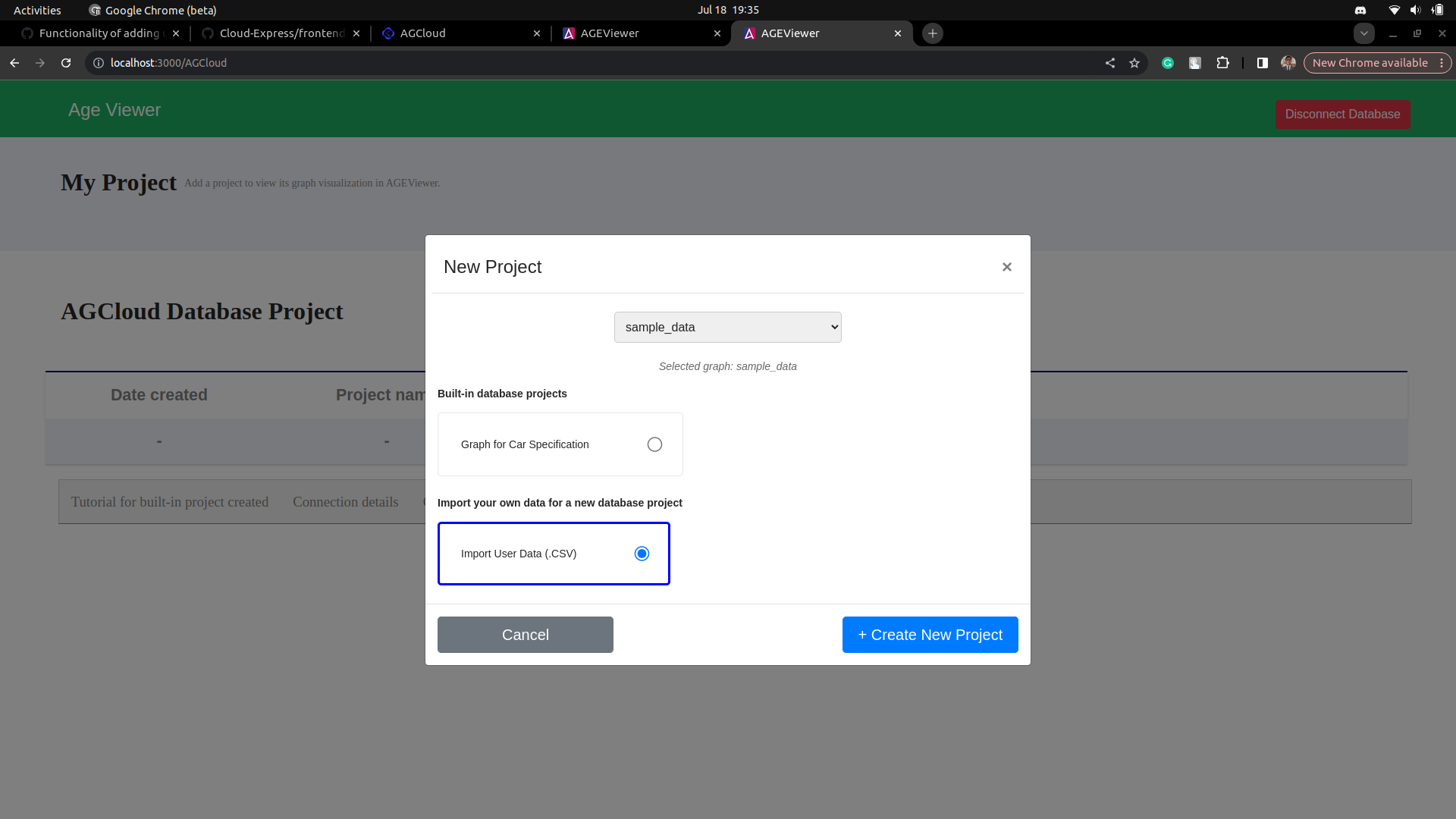Bookmark the page using the star icon
The width and height of the screenshot is (1456, 819).
click(1135, 63)
